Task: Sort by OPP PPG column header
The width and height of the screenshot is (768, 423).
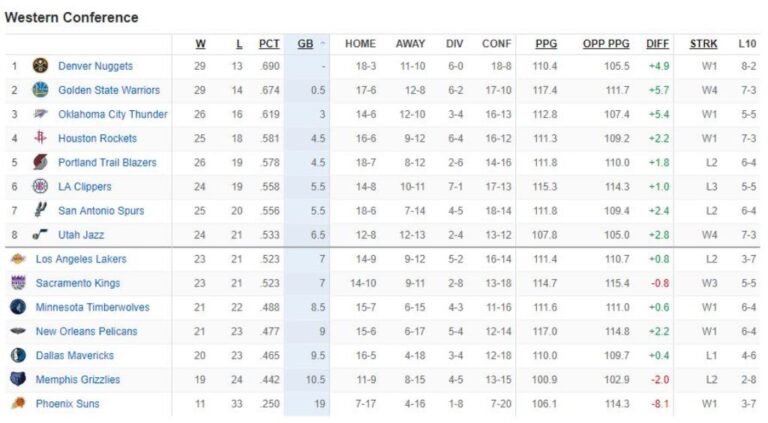Action: point(606,44)
